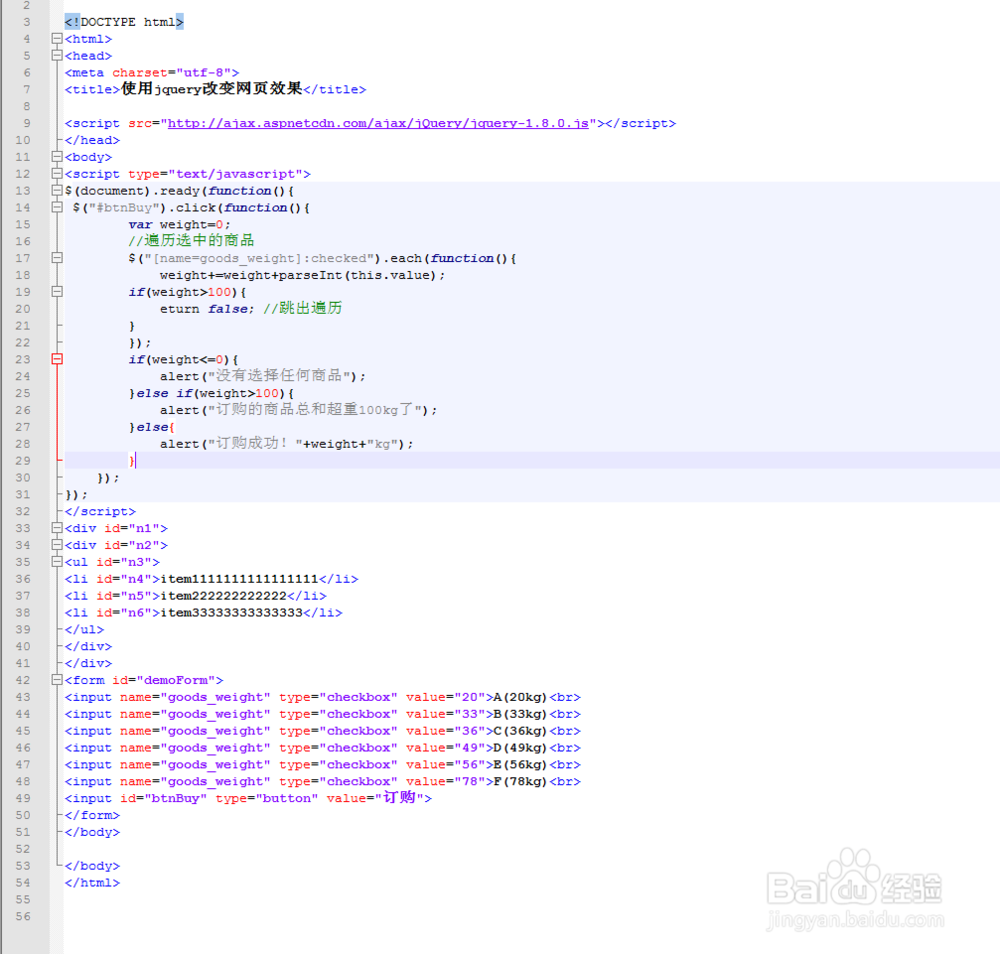The height and width of the screenshot is (954, 1000).
Task: Collapse the document ready function fold
Action: click(x=57, y=191)
